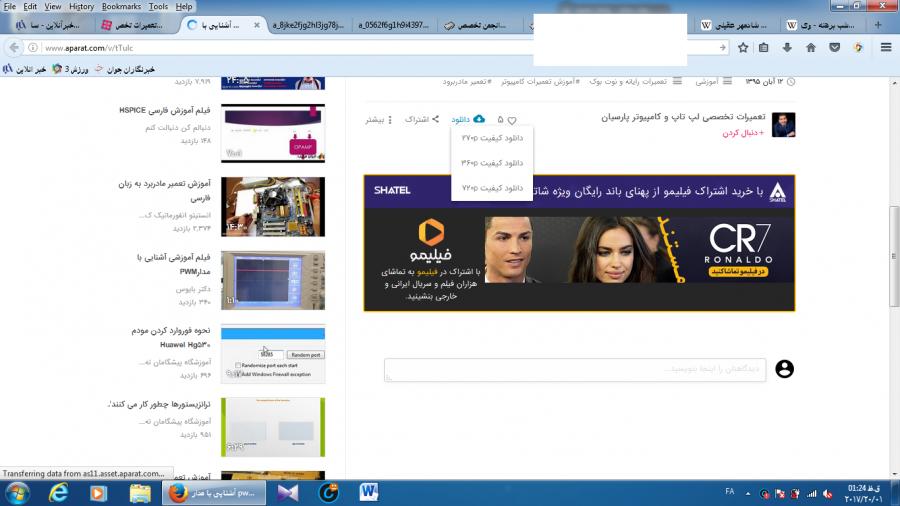Screen dimensions: 900x506
Task: Open the PWM circuit video thumbnail
Action: (x=273, y=280)
